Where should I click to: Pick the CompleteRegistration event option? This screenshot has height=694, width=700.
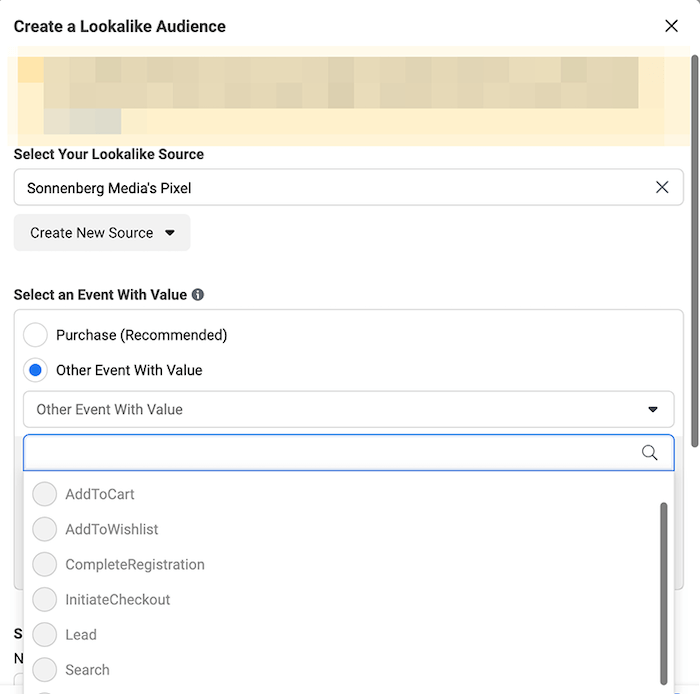point(118,564)
